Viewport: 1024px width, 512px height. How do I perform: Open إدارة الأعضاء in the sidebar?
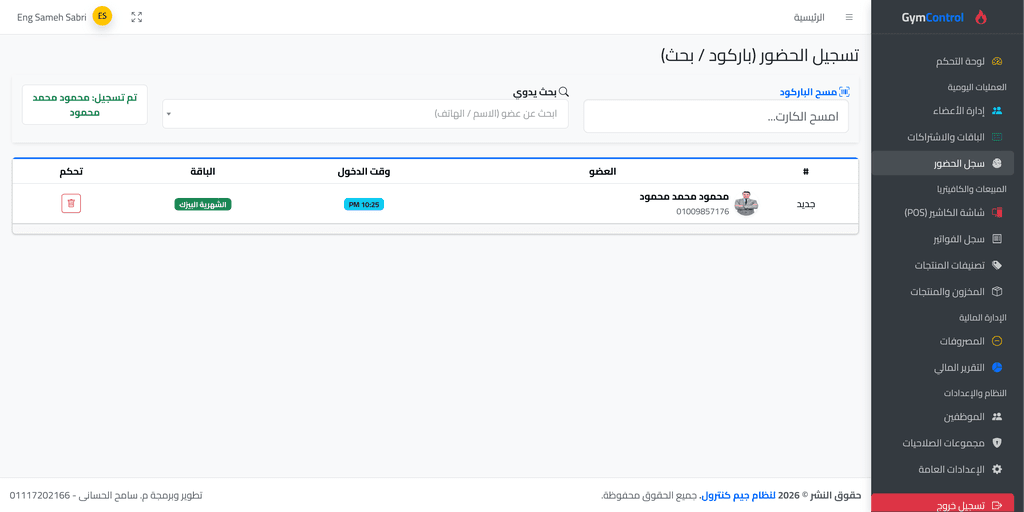click(x=942, y=110)
